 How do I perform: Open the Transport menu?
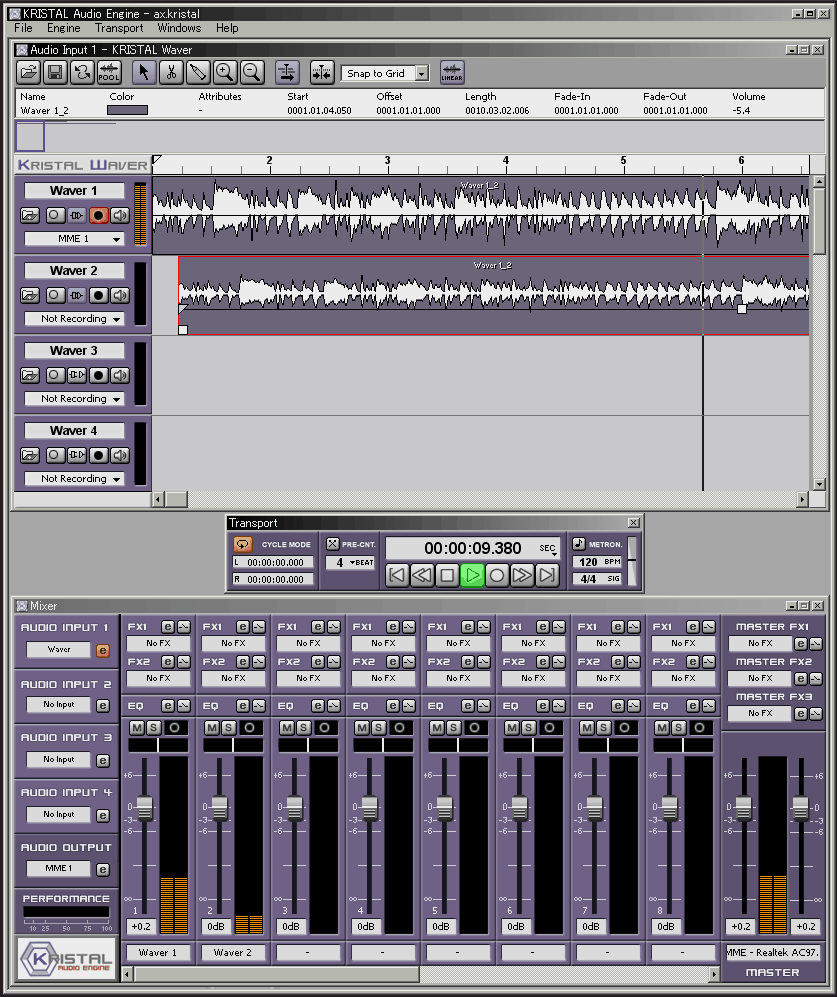pyautogui.click(x=119, y=28)
